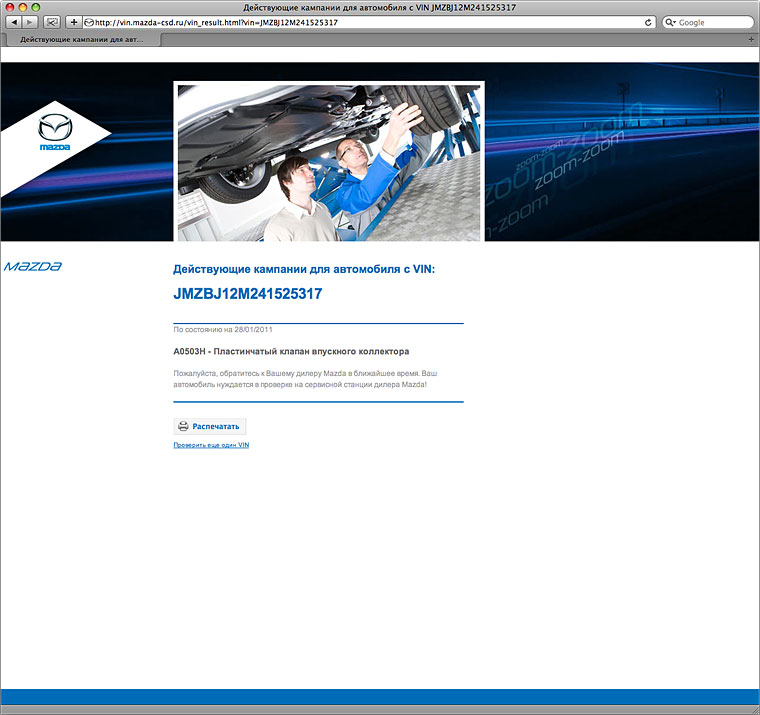This screenshot has width=760, height=715.
Task: Click the new tab plus button
Action: [751, 39]
